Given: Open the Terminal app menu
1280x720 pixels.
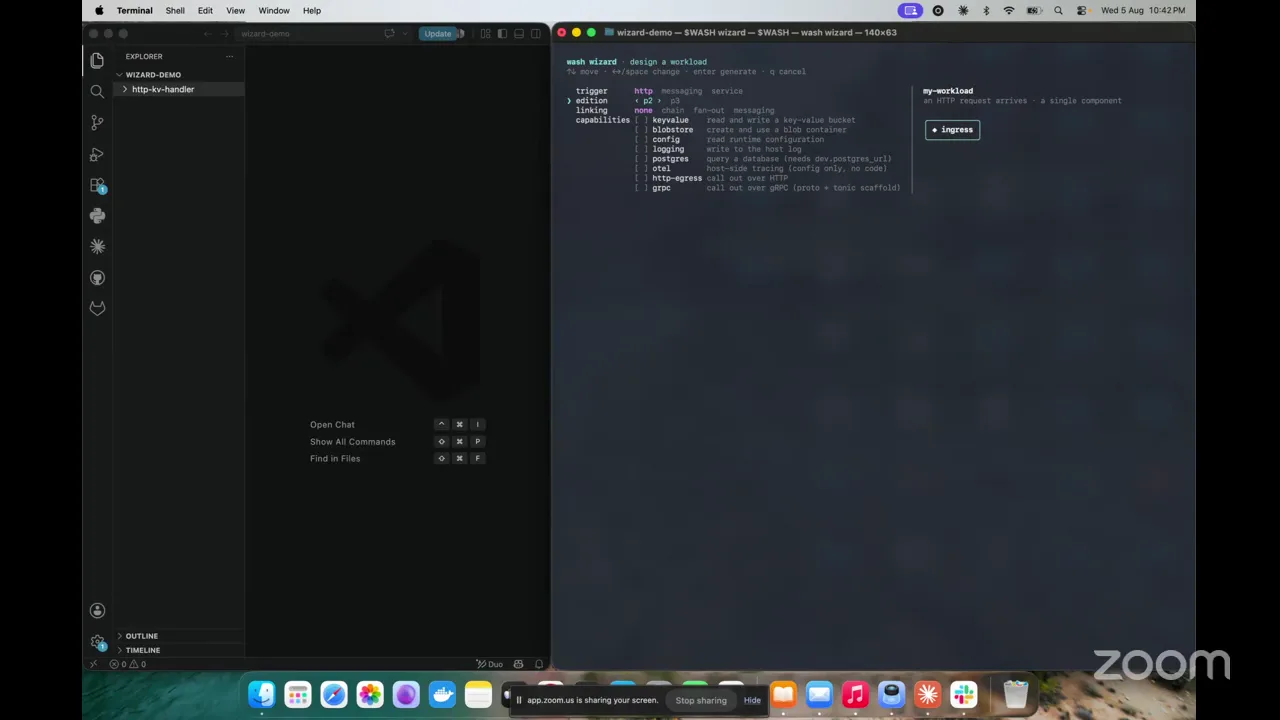Looking at the screenshot, I should pyautogui.click(x=134, y=11).
